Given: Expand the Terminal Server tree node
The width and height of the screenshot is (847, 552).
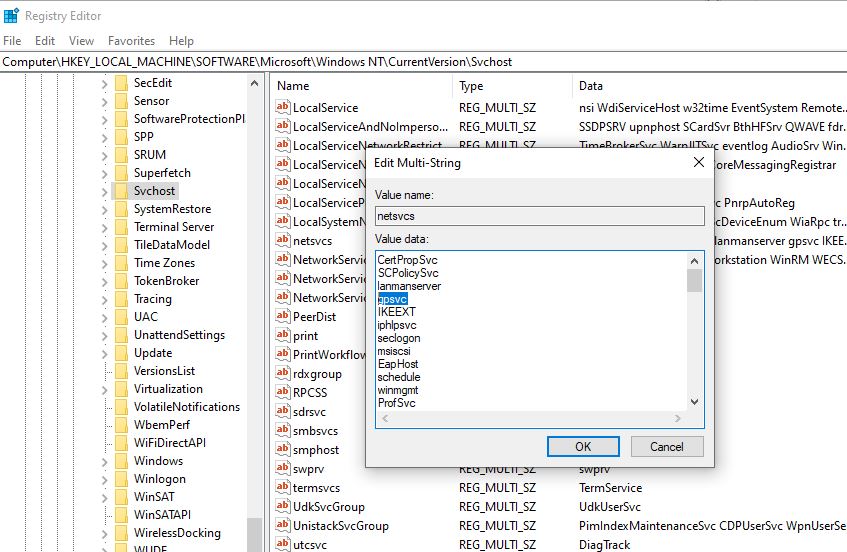Looking at the screenshot, I should [x=104, y=227].
